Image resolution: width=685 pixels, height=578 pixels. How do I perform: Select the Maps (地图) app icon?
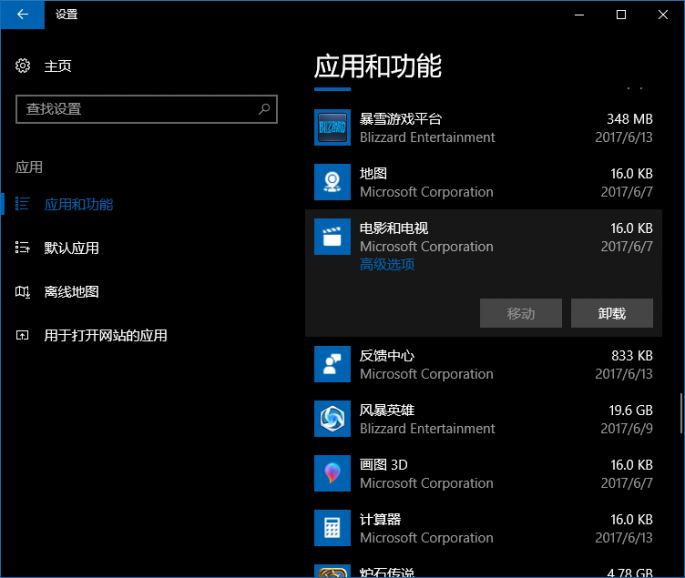click(332, 182)
